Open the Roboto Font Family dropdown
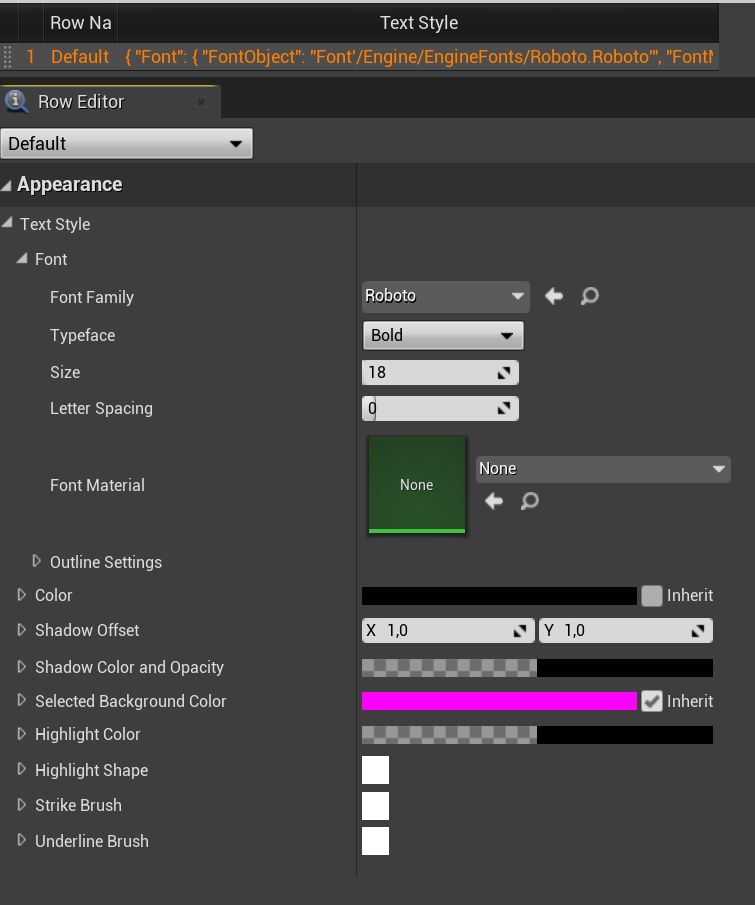755x905 pixels. [x=446, y=296]
